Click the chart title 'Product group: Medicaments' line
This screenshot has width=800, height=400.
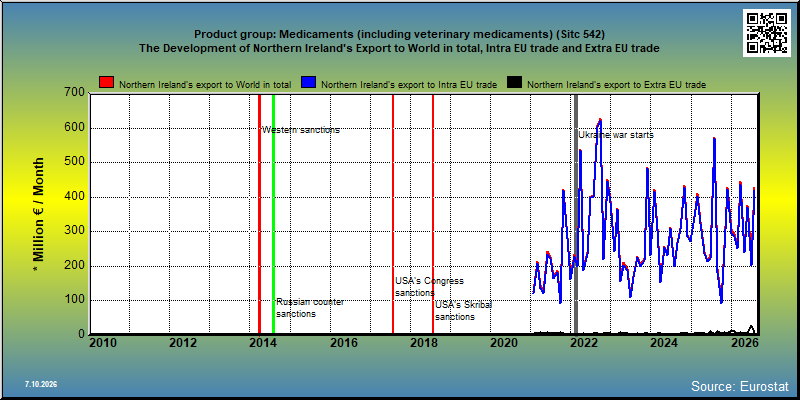pyautogui.click(x=399, y=35)
